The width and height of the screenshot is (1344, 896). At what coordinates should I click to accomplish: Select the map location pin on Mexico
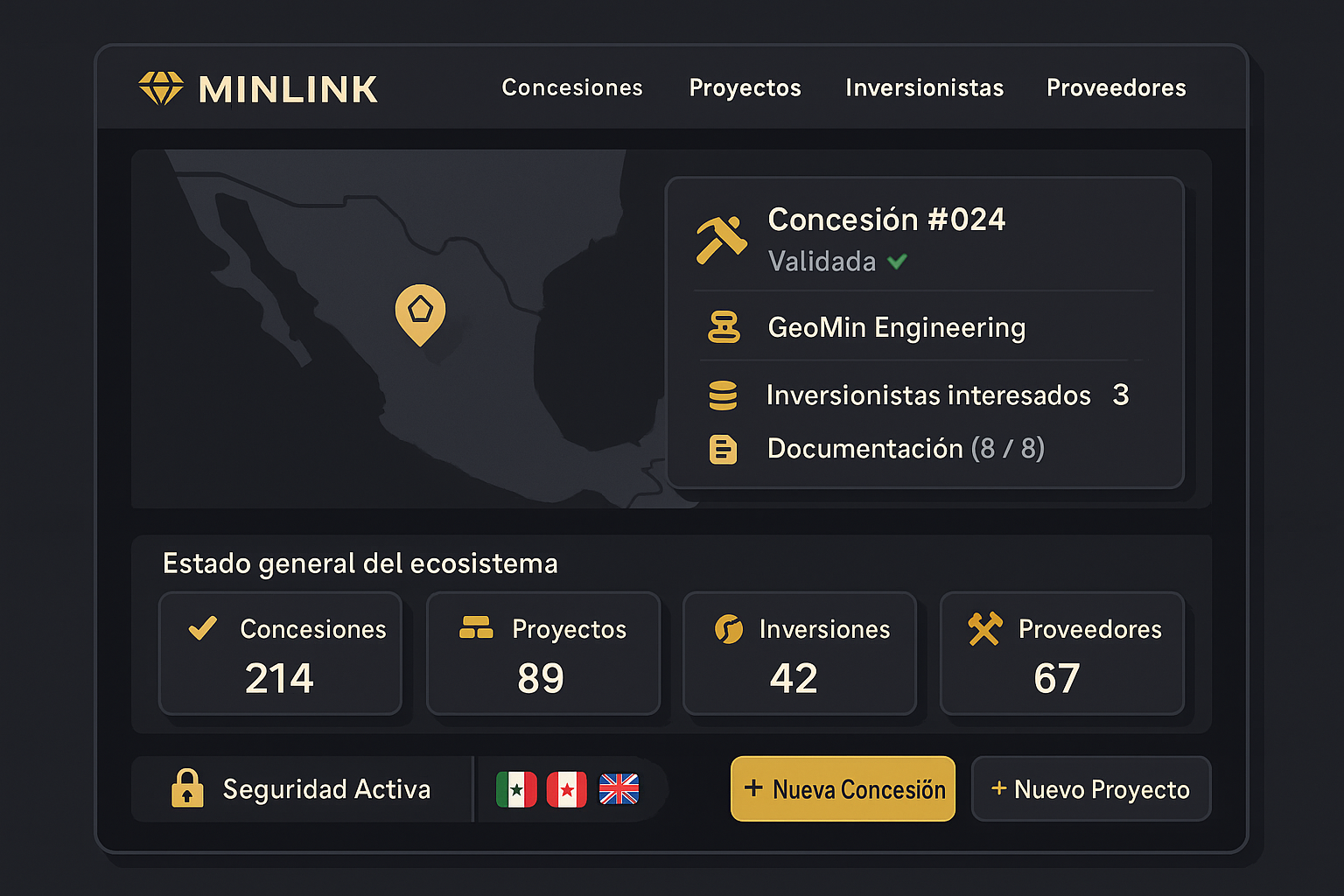(x=420, y=314)
